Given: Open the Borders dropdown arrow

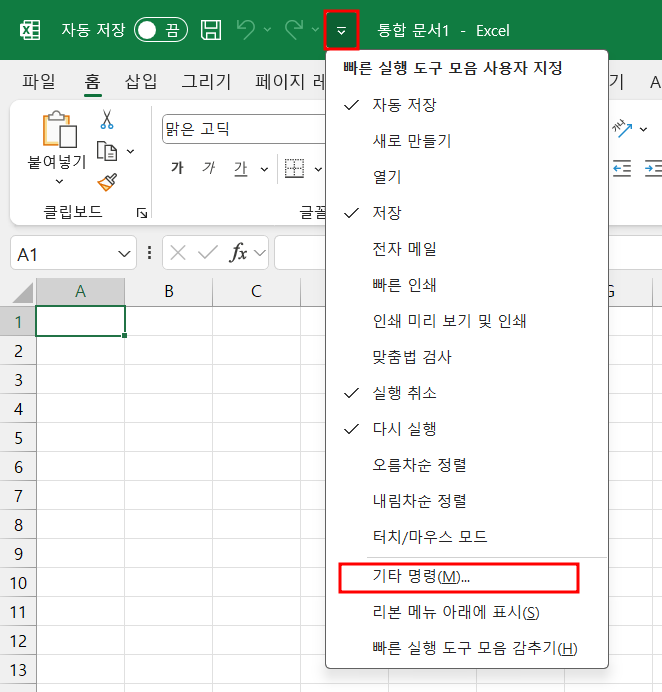Looking at the screenshot, I should click(318, 169).
